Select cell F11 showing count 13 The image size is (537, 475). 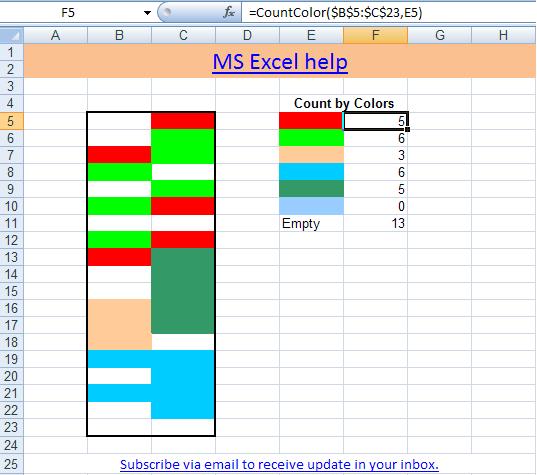375,223
